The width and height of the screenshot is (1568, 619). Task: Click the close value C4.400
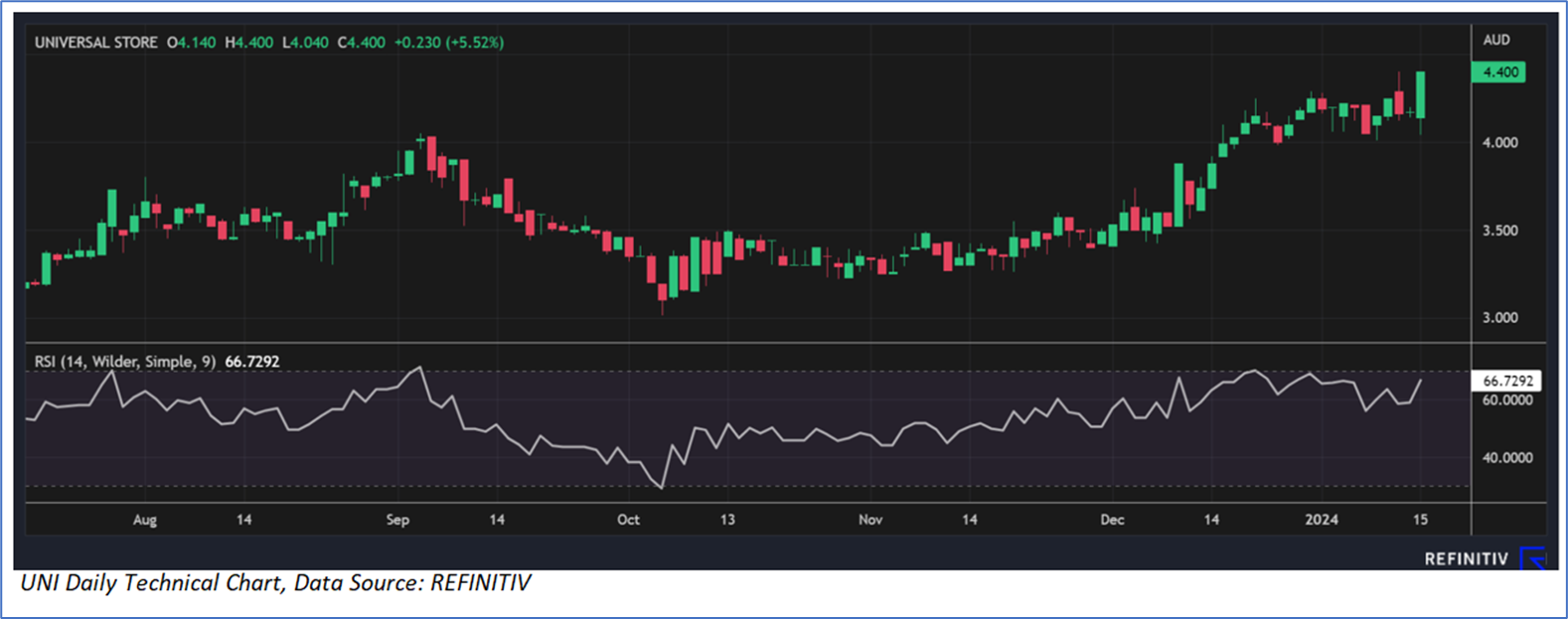(x=362, y=43)
